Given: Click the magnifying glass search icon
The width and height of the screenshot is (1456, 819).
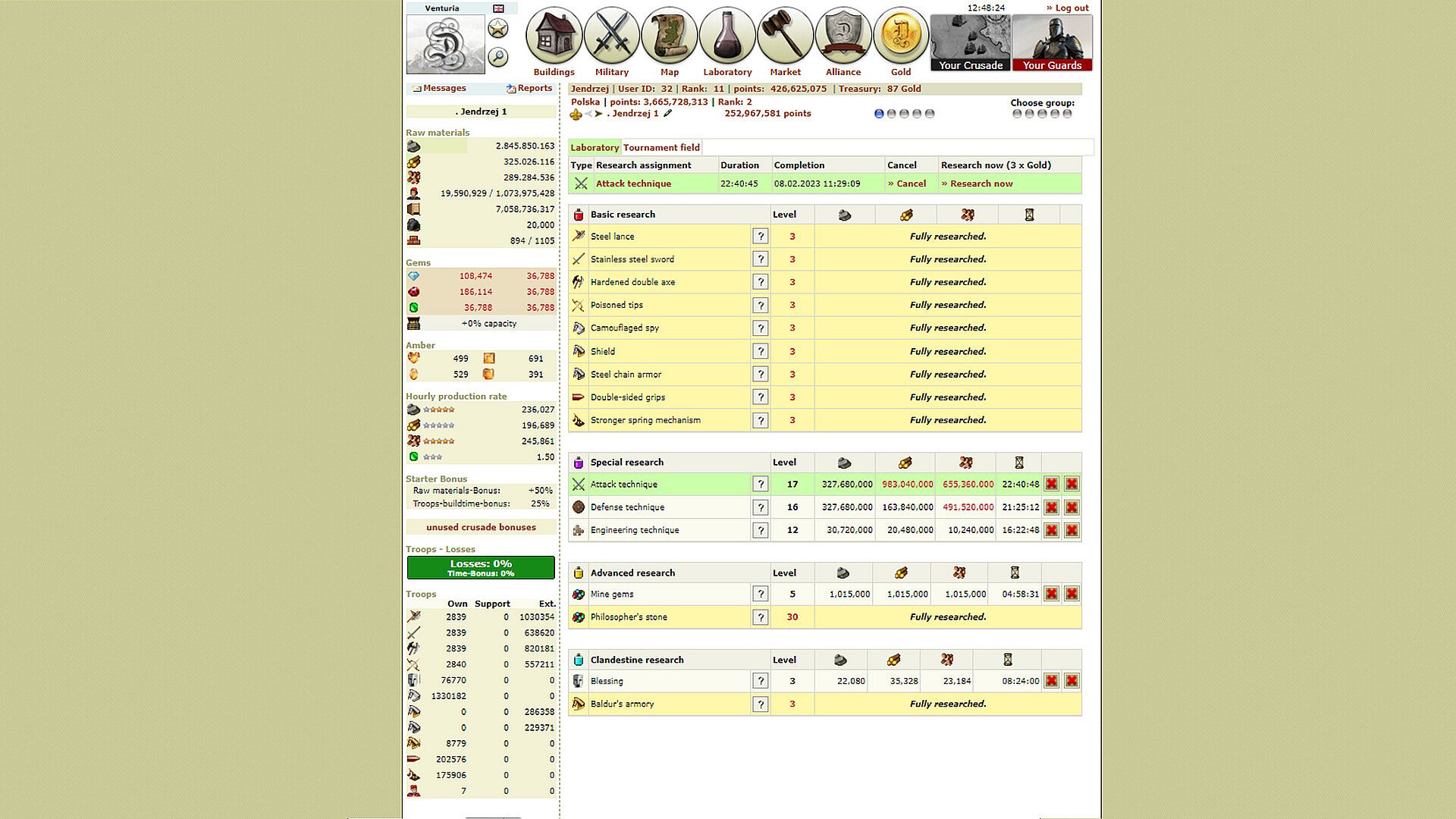Looking at the screenshot, I should [497, 57].
